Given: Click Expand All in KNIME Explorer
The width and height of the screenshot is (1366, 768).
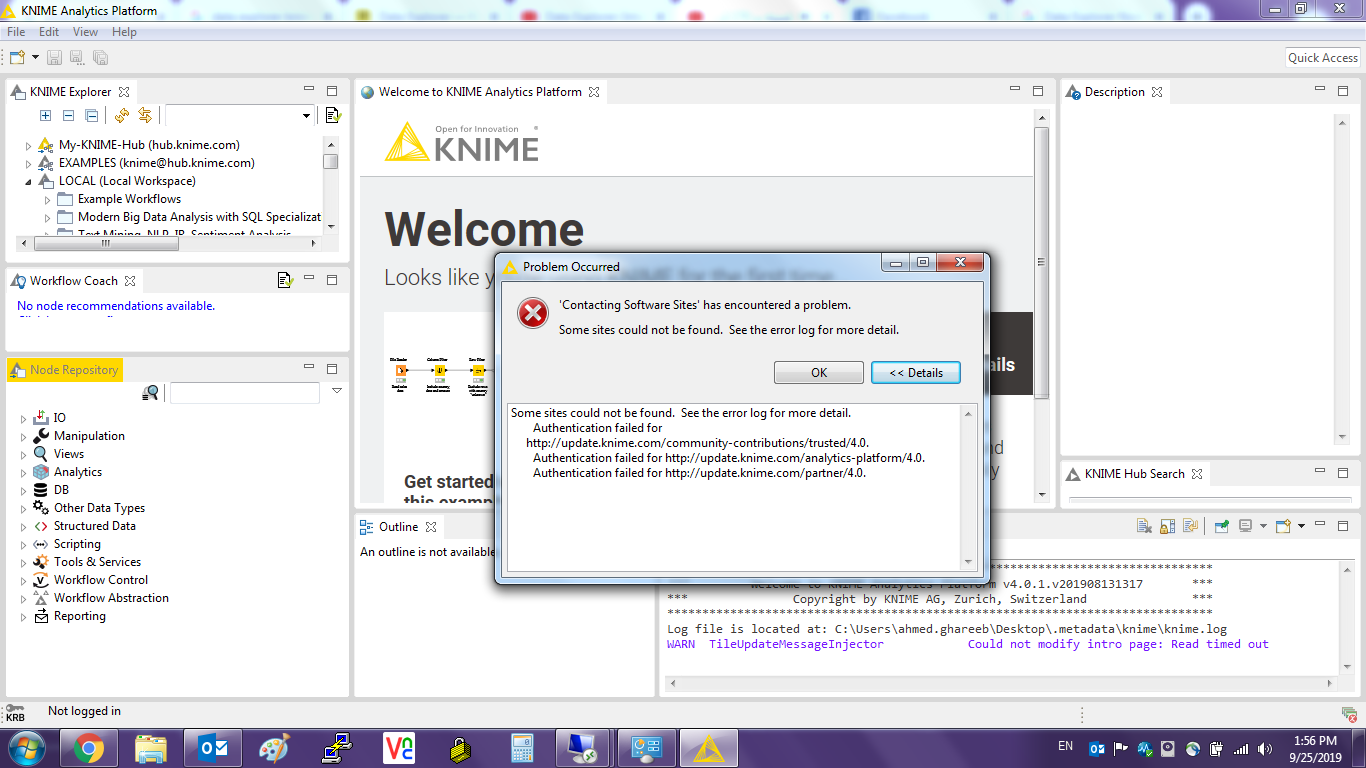Looking at the screenshot, I should click(45, 116).
